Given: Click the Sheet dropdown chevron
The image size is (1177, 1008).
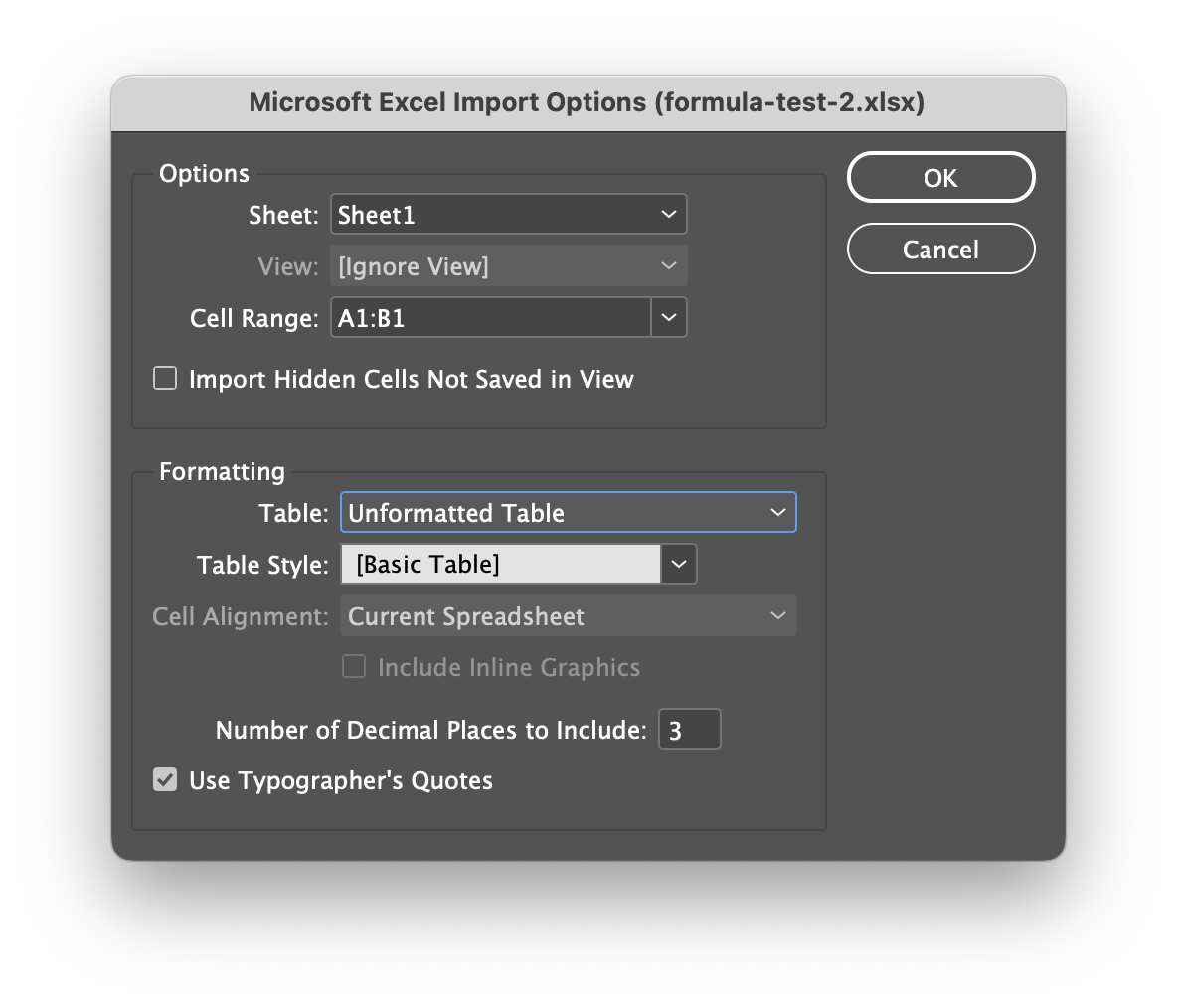Looking at the screenshot, I should [668, 213].
